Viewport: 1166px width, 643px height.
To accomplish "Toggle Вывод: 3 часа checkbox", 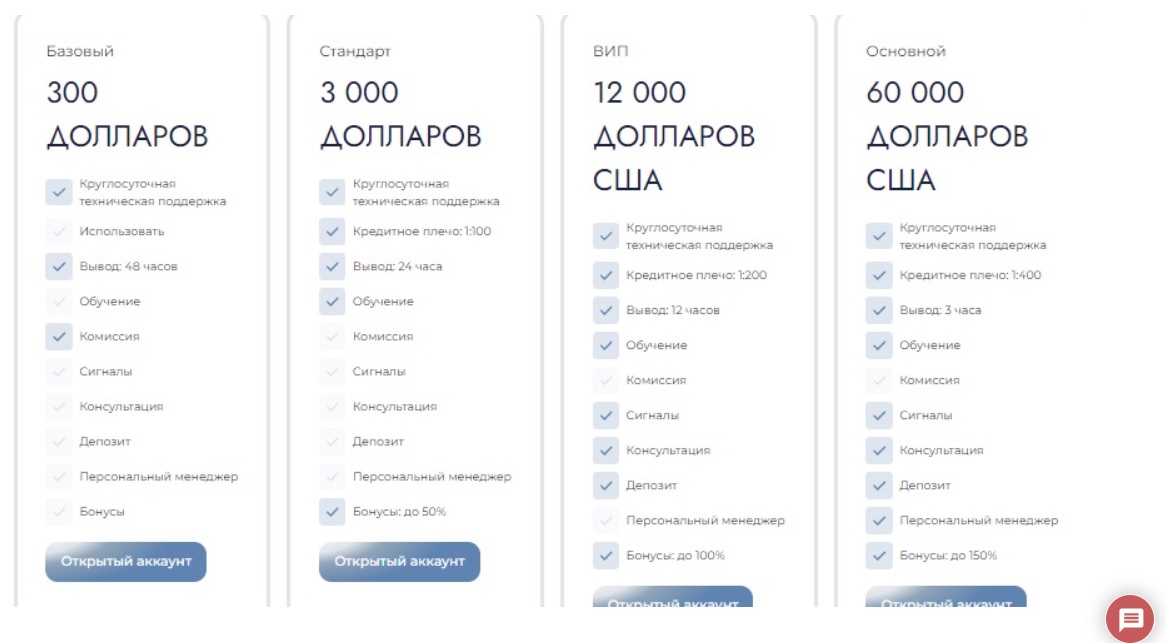I will [878, 310].
